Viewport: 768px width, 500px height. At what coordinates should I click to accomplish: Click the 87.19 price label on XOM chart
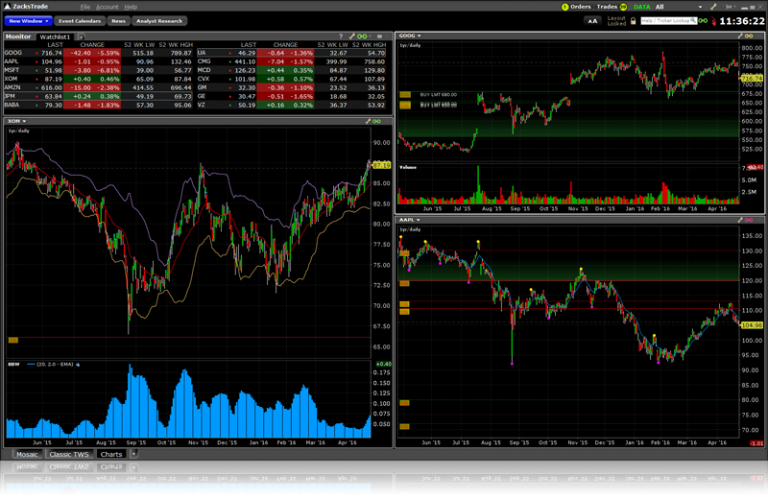tap(382, 166)
